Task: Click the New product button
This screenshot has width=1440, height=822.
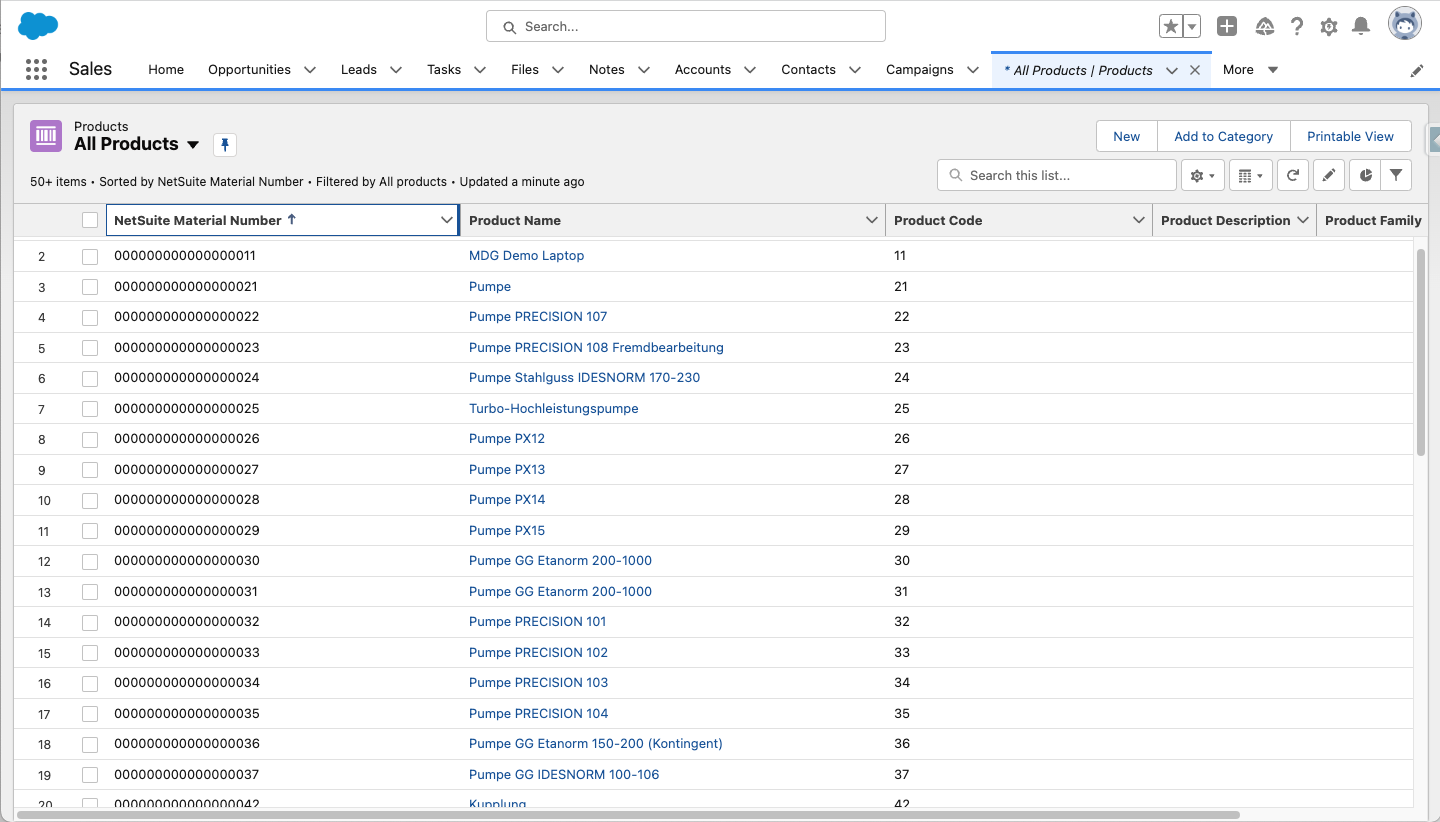Action: (x=1127, y=136)
